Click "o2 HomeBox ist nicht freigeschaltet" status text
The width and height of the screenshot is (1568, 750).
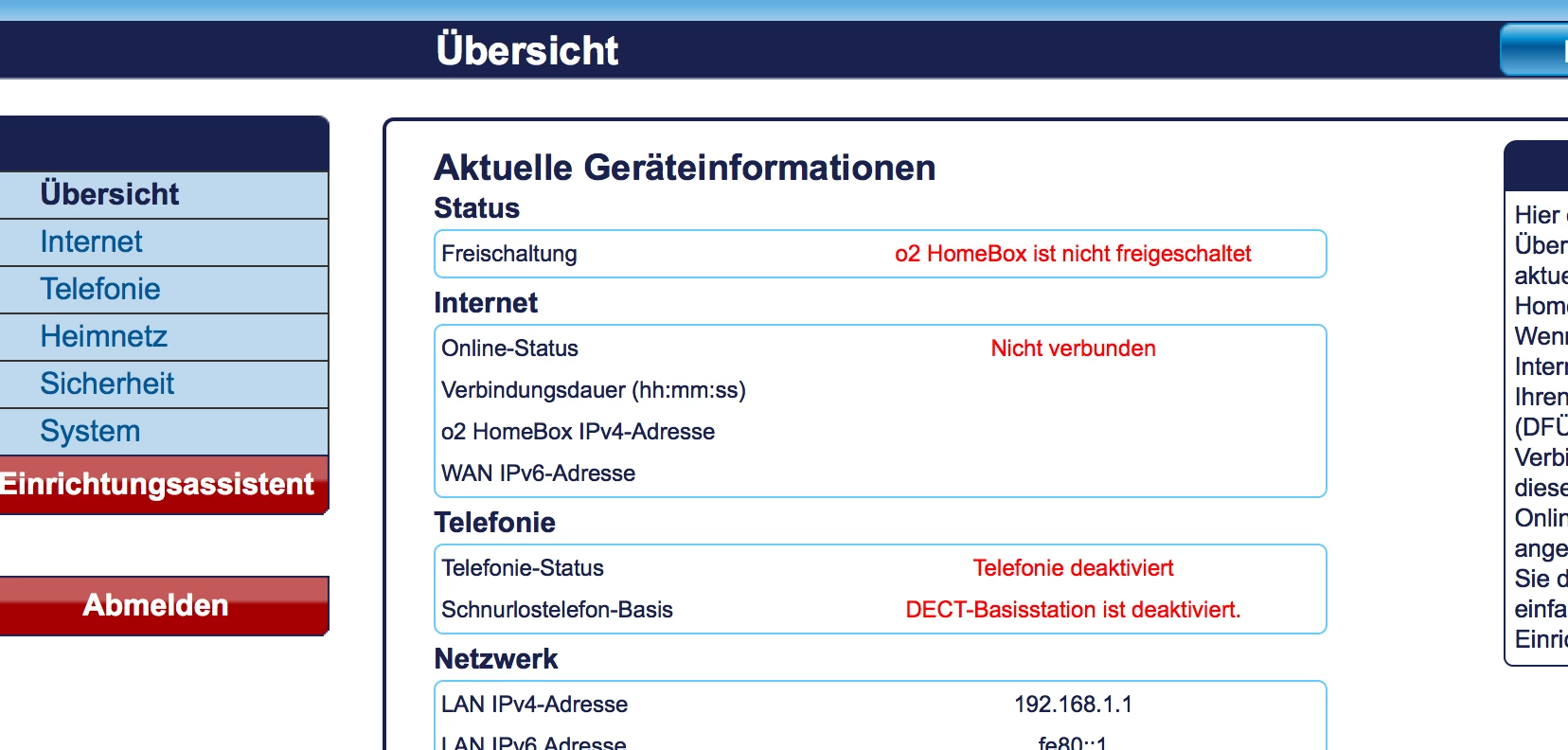tap(1073, 254)
